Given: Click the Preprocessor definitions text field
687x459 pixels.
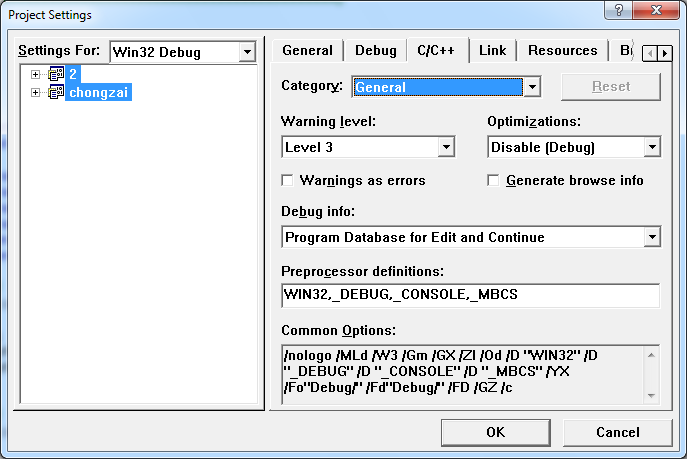Looking at the screenshot, I should click(x=470, y=295).
